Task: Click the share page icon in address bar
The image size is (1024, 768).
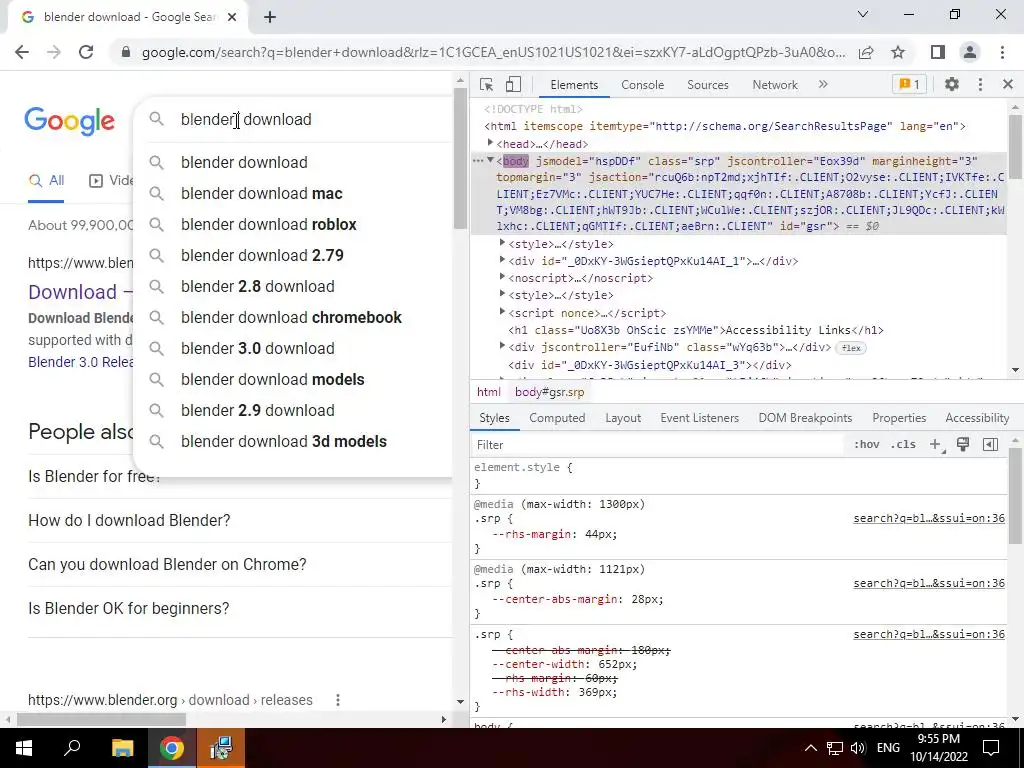Action: tap(866, 52)
